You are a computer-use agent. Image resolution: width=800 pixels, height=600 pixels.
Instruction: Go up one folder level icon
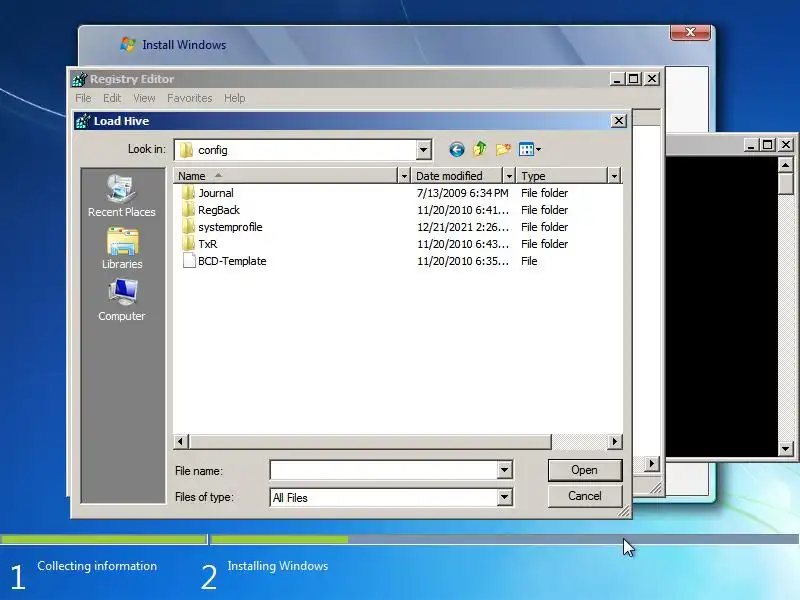tap(480, 149)
